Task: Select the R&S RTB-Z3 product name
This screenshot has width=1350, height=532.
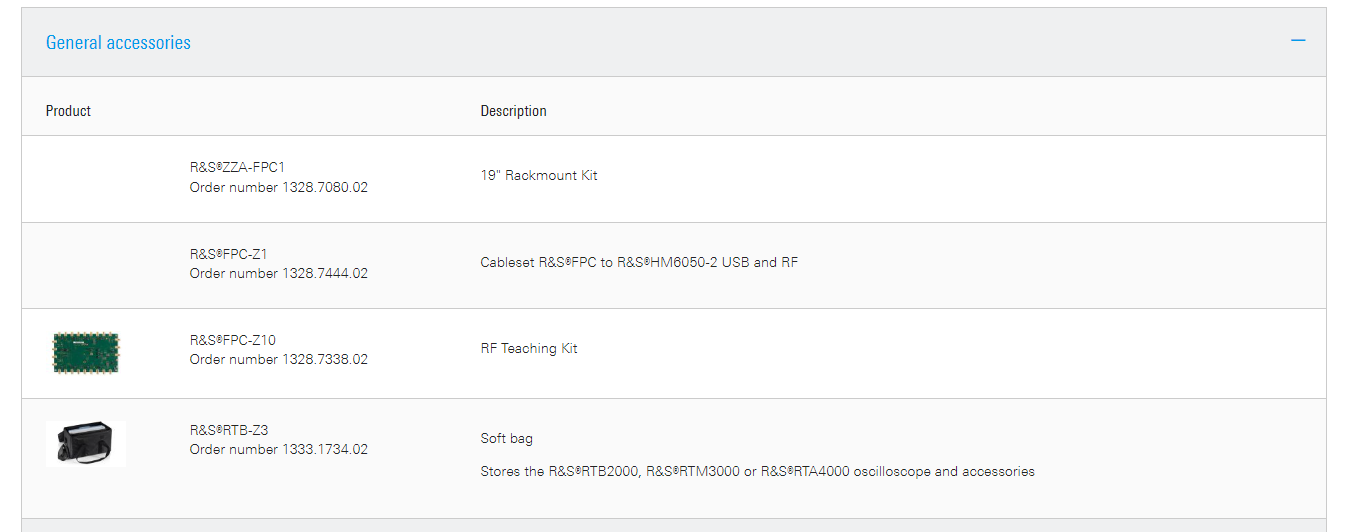Action: pyautogui.click(x=229, y=430)
